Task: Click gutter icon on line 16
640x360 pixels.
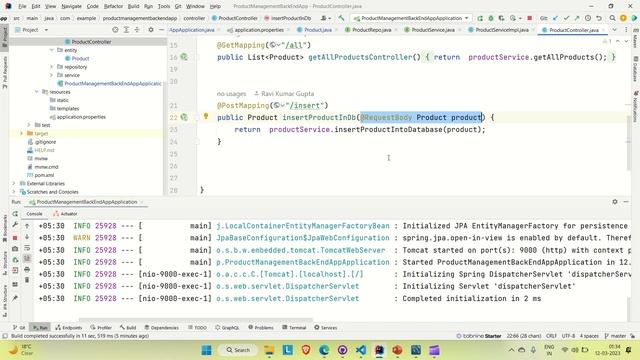Action: 184,57
